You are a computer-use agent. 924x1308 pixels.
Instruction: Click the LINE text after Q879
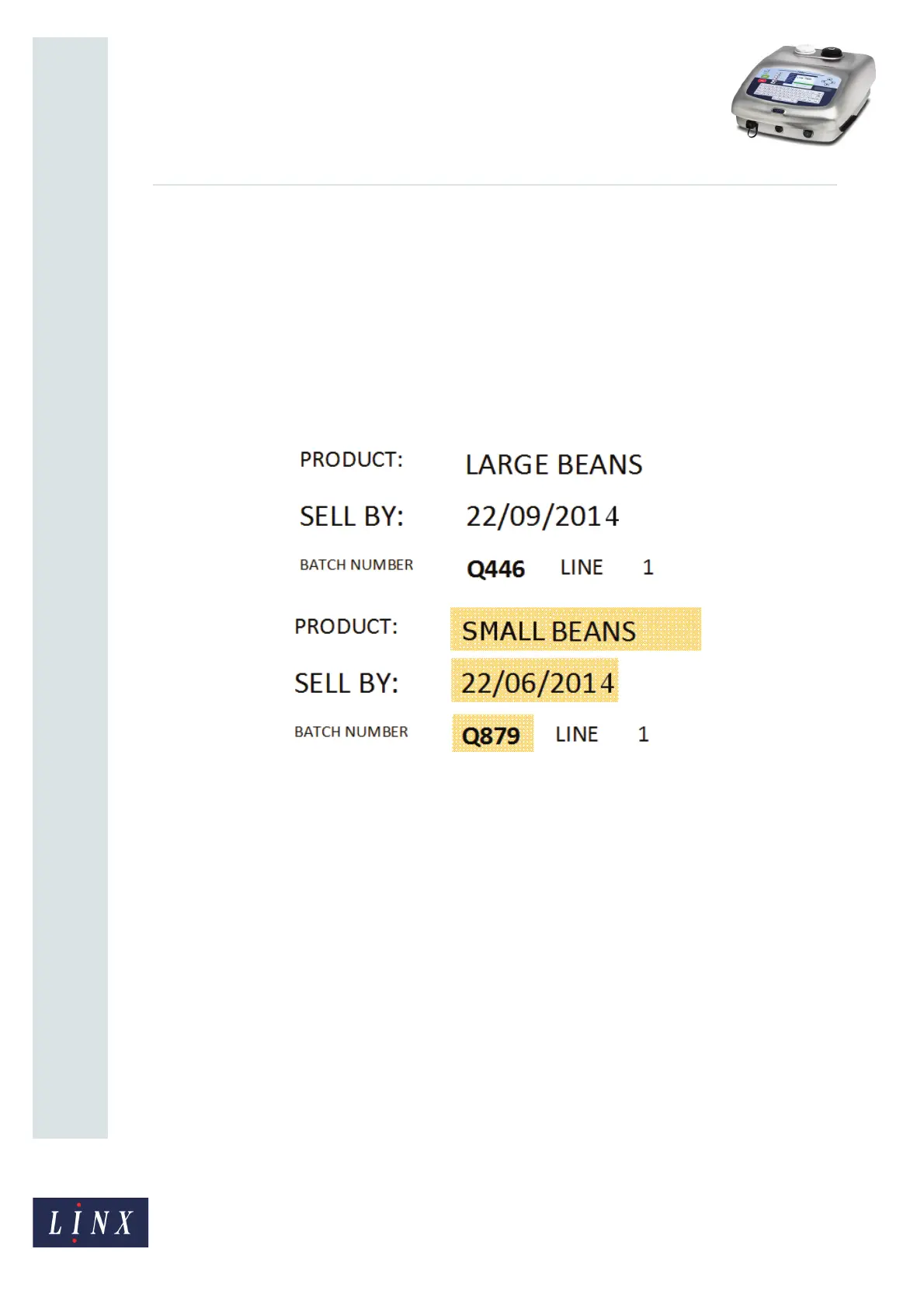577,735
